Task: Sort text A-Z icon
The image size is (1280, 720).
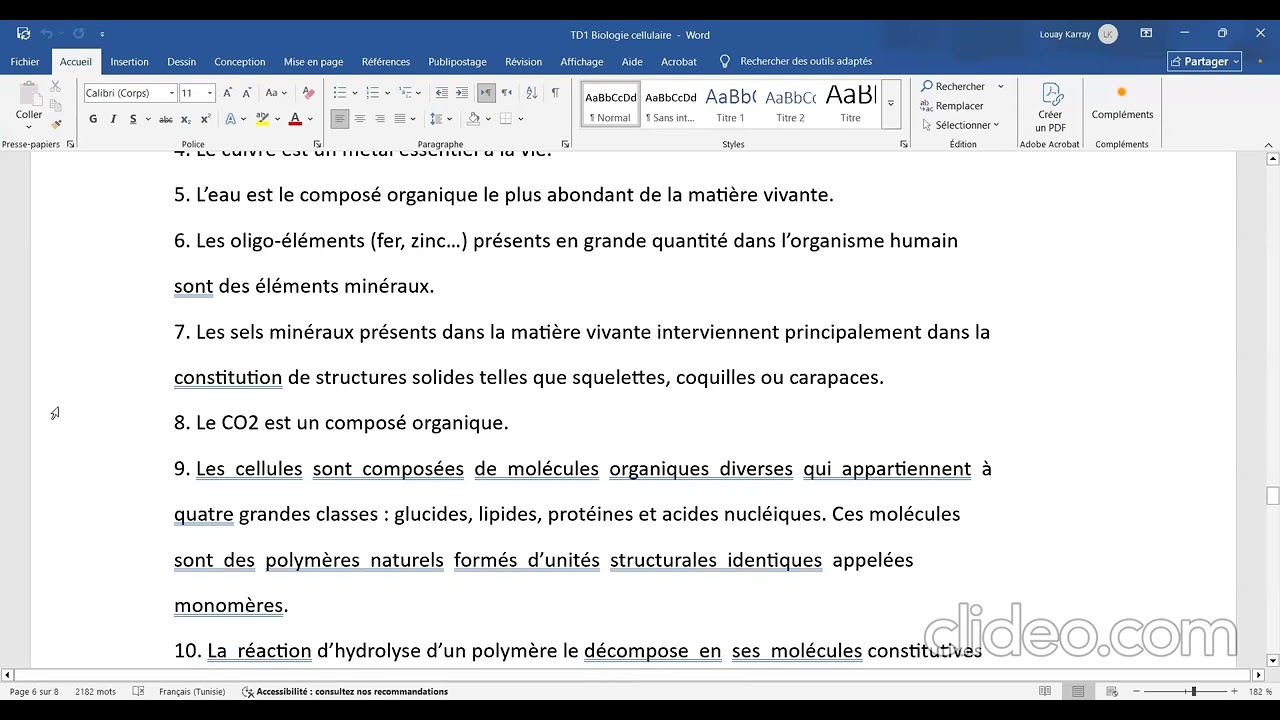Action: pyautogui.click(x=532, y=93)
